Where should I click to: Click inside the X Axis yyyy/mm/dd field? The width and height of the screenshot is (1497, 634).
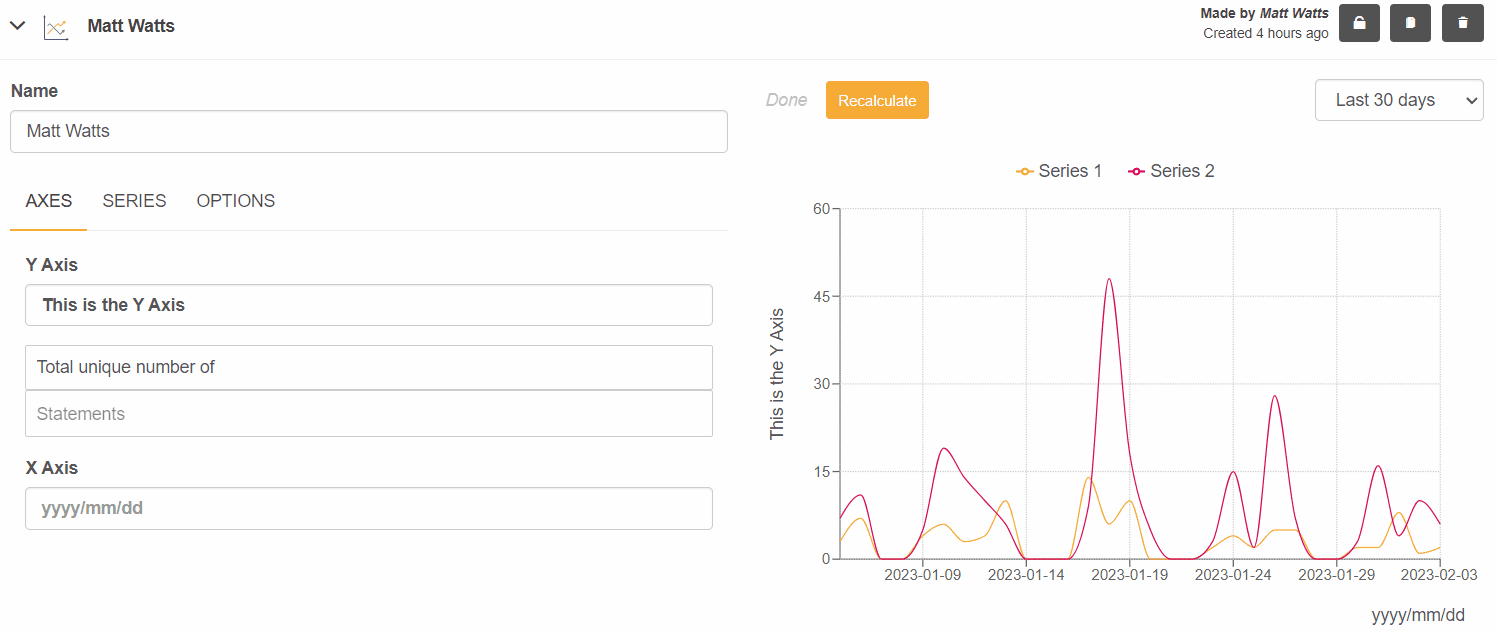click(x=368, y=508)
